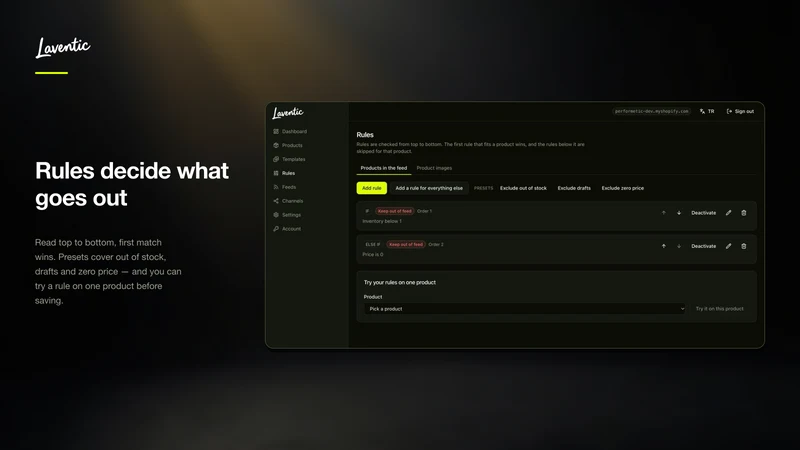Click the Add rule button
The height and width of the screenshot is (450, 800).
371,188
